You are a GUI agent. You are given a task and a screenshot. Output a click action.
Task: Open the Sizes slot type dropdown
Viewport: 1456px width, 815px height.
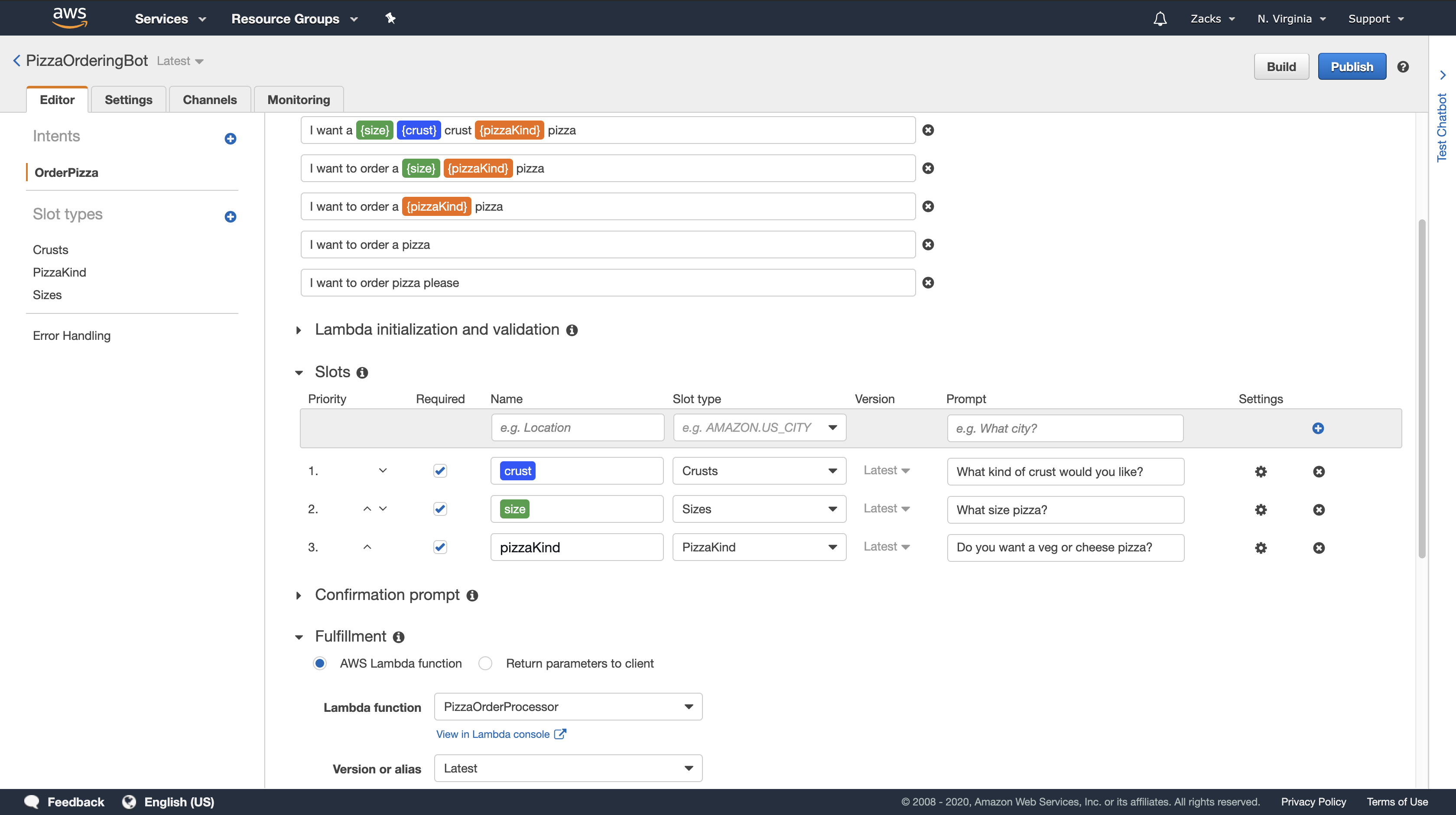click(x=758, y=509)
